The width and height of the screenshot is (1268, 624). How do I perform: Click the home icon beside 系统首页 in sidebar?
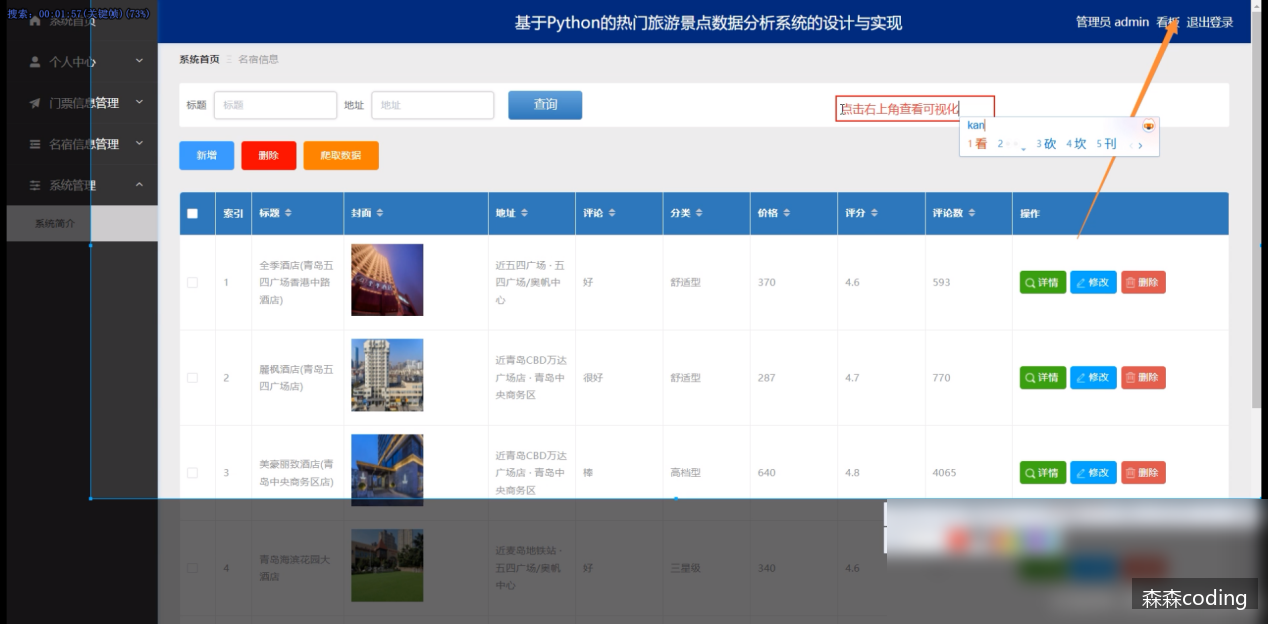tap(35, 21)
